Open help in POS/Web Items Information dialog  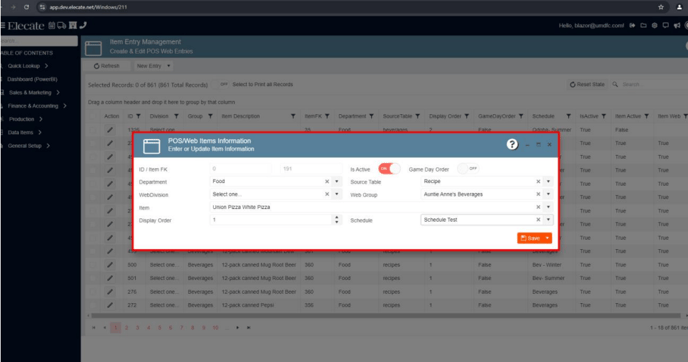tap(512, 144)
